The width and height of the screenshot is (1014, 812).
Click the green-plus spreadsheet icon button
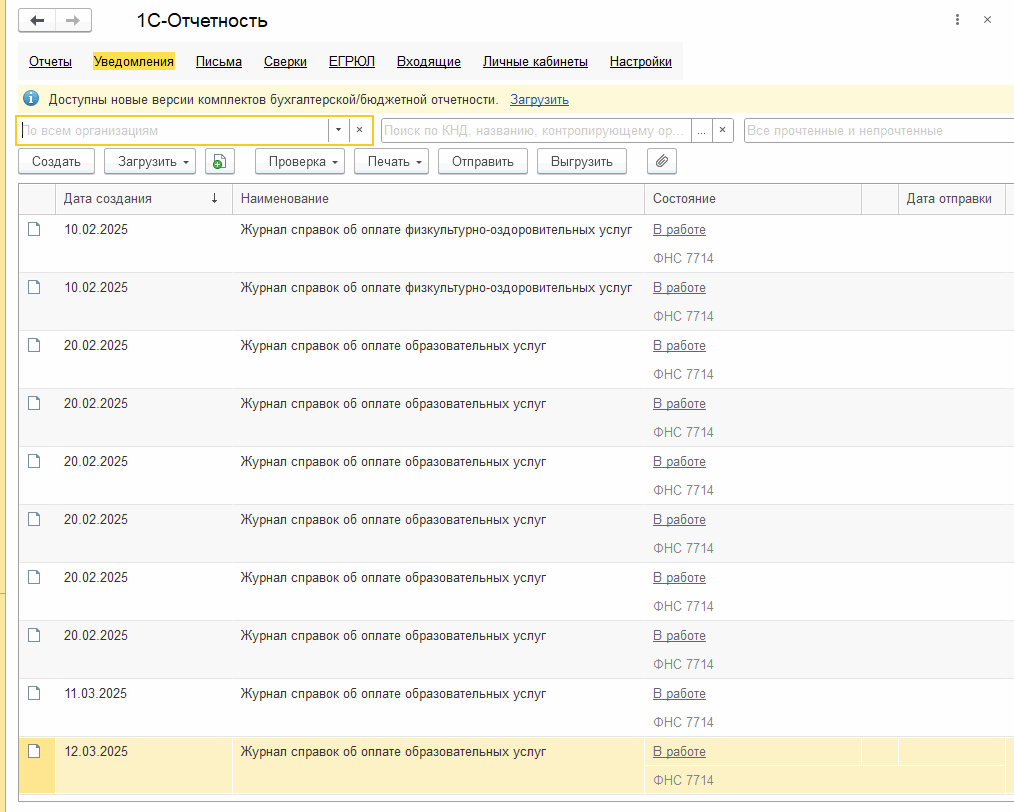(219, 161)
